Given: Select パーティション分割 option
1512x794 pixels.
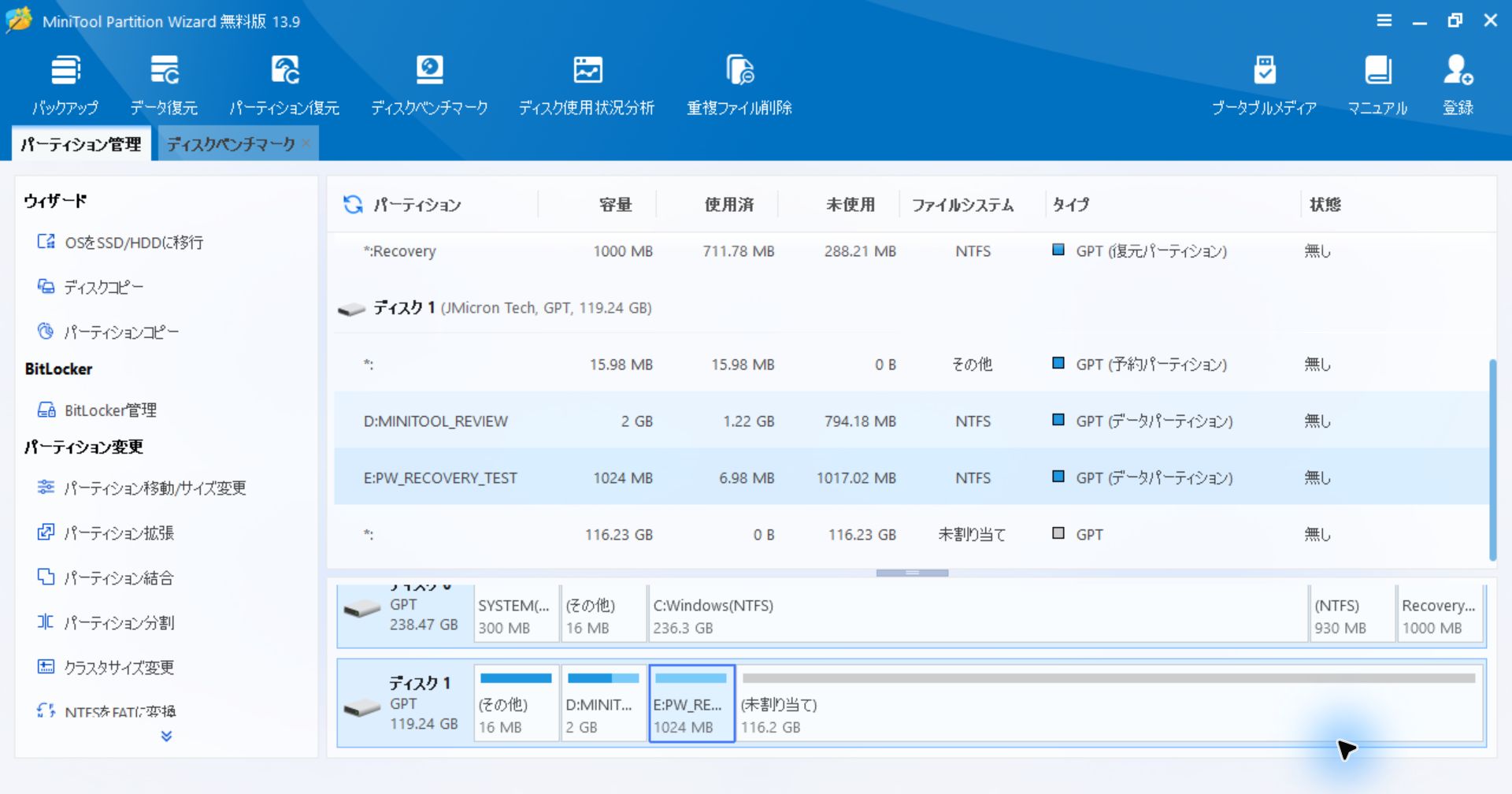Looking at the screenshot, I should tap(106, 622).
